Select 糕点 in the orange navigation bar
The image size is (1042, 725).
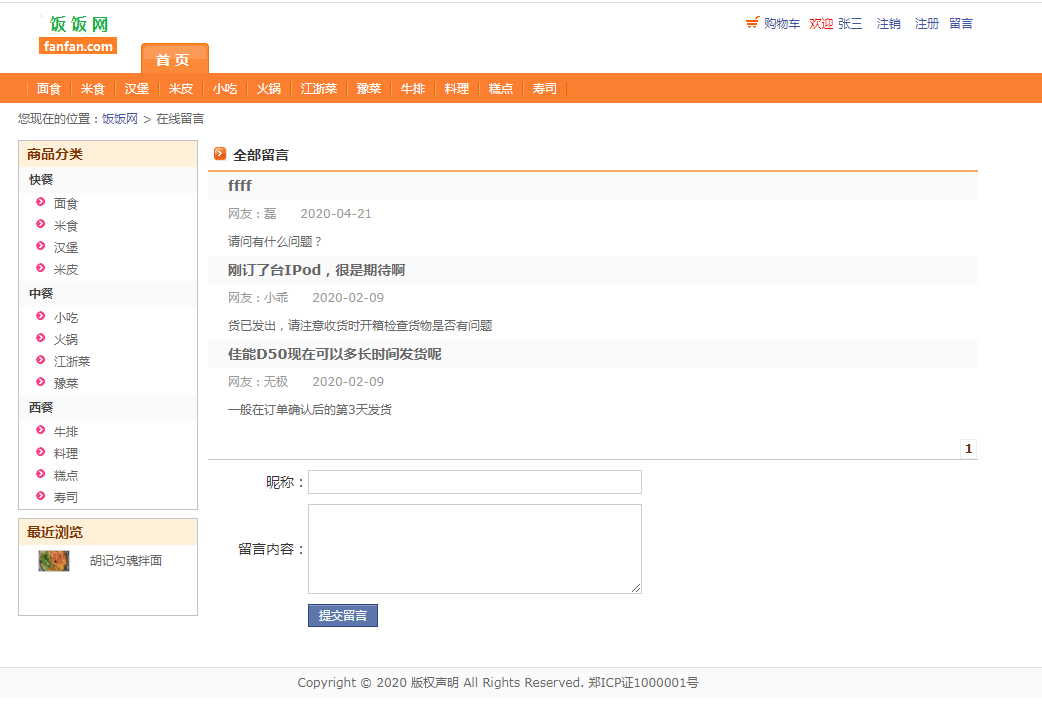point(500,88)
